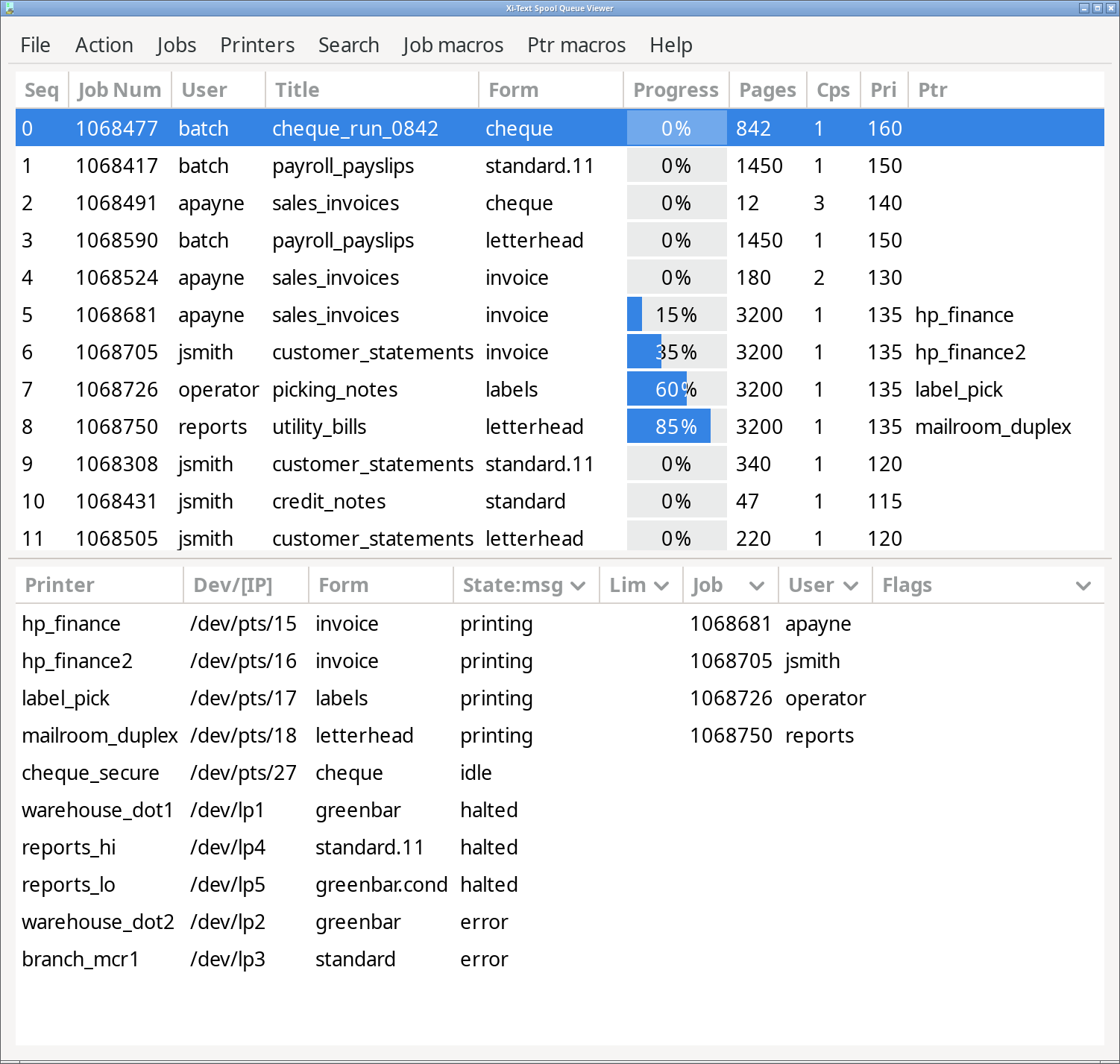Click the 35% progress bar of job 1068705

click(676, 352)
